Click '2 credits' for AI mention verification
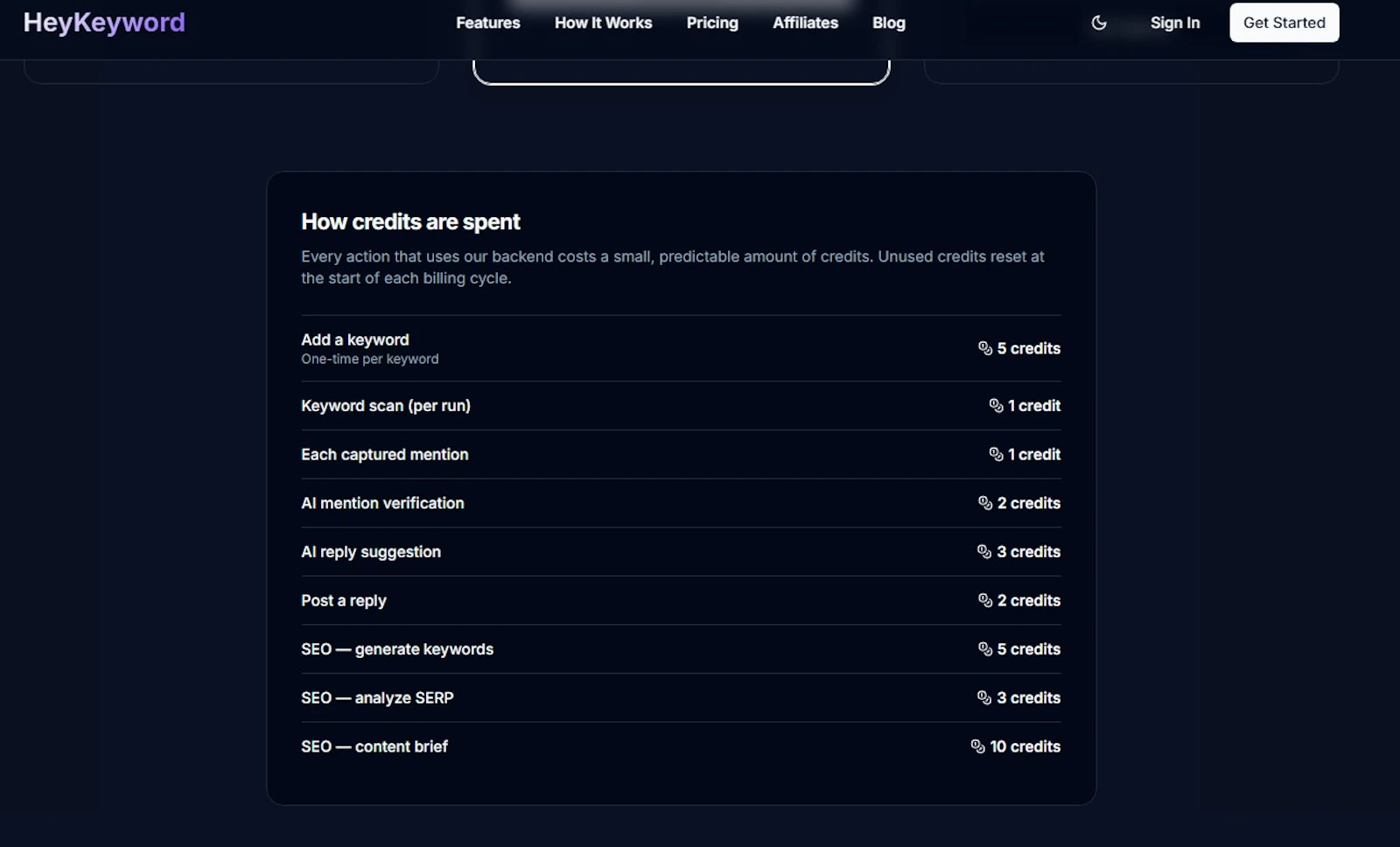 [1029, 503]
